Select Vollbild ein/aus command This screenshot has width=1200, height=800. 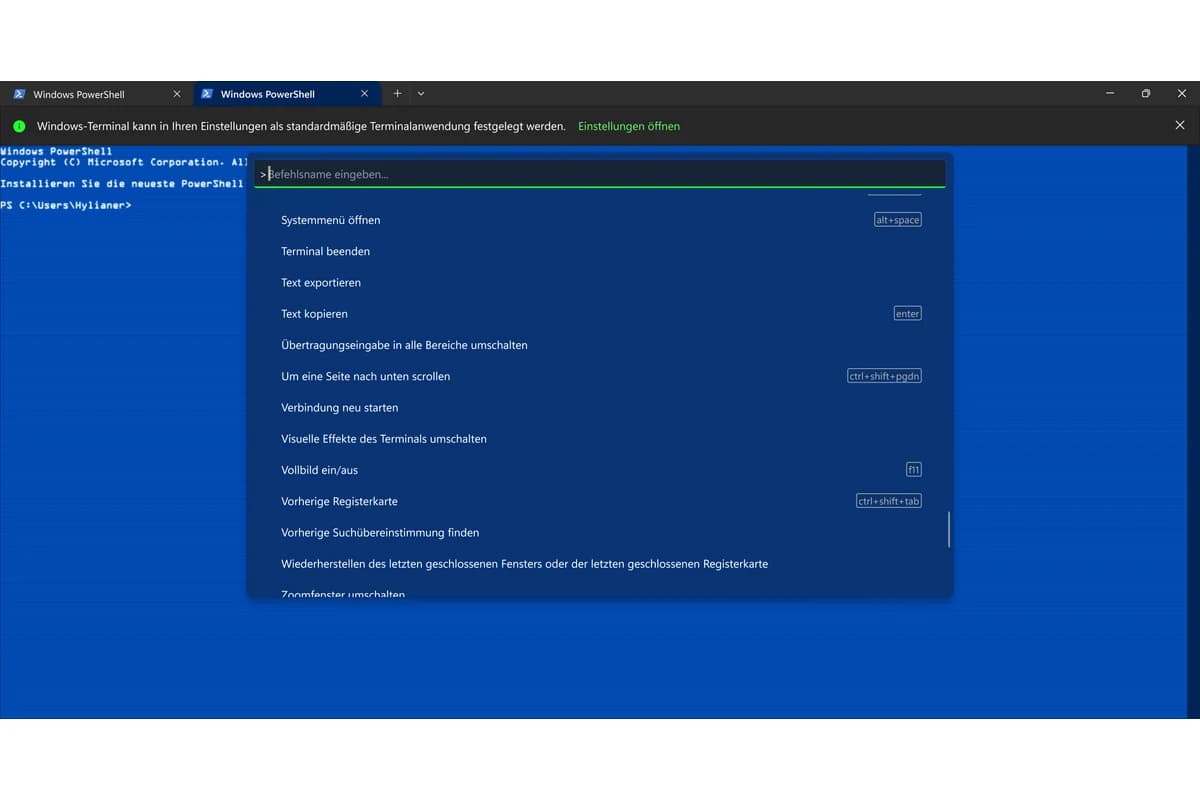600,470
